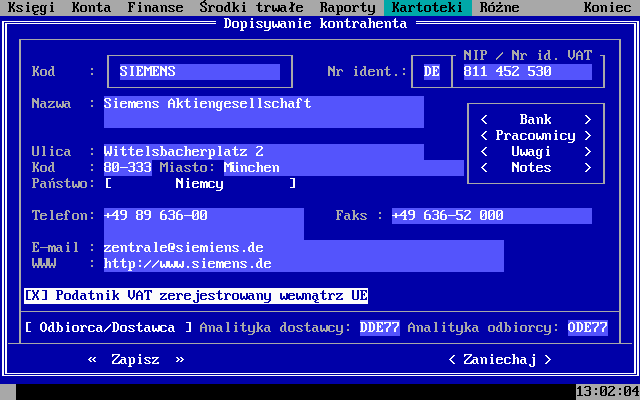Open the Konta menu

(x=91, y=8)
